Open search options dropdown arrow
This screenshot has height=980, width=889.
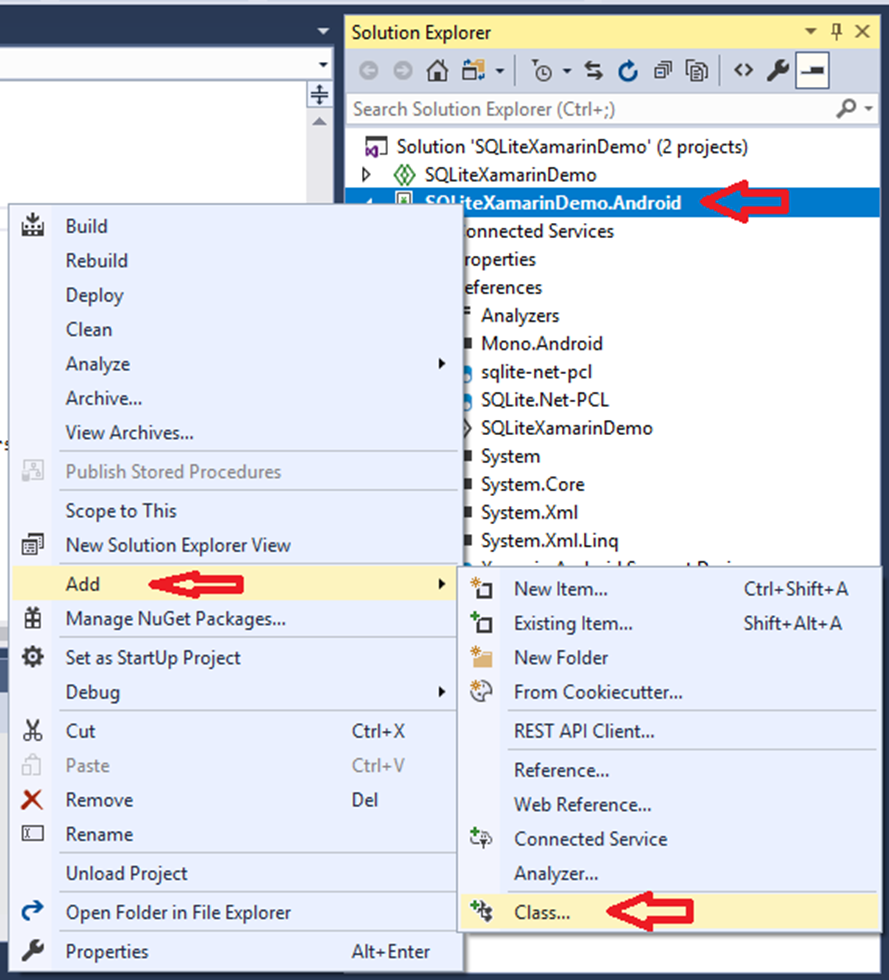(x=868, y=109)
